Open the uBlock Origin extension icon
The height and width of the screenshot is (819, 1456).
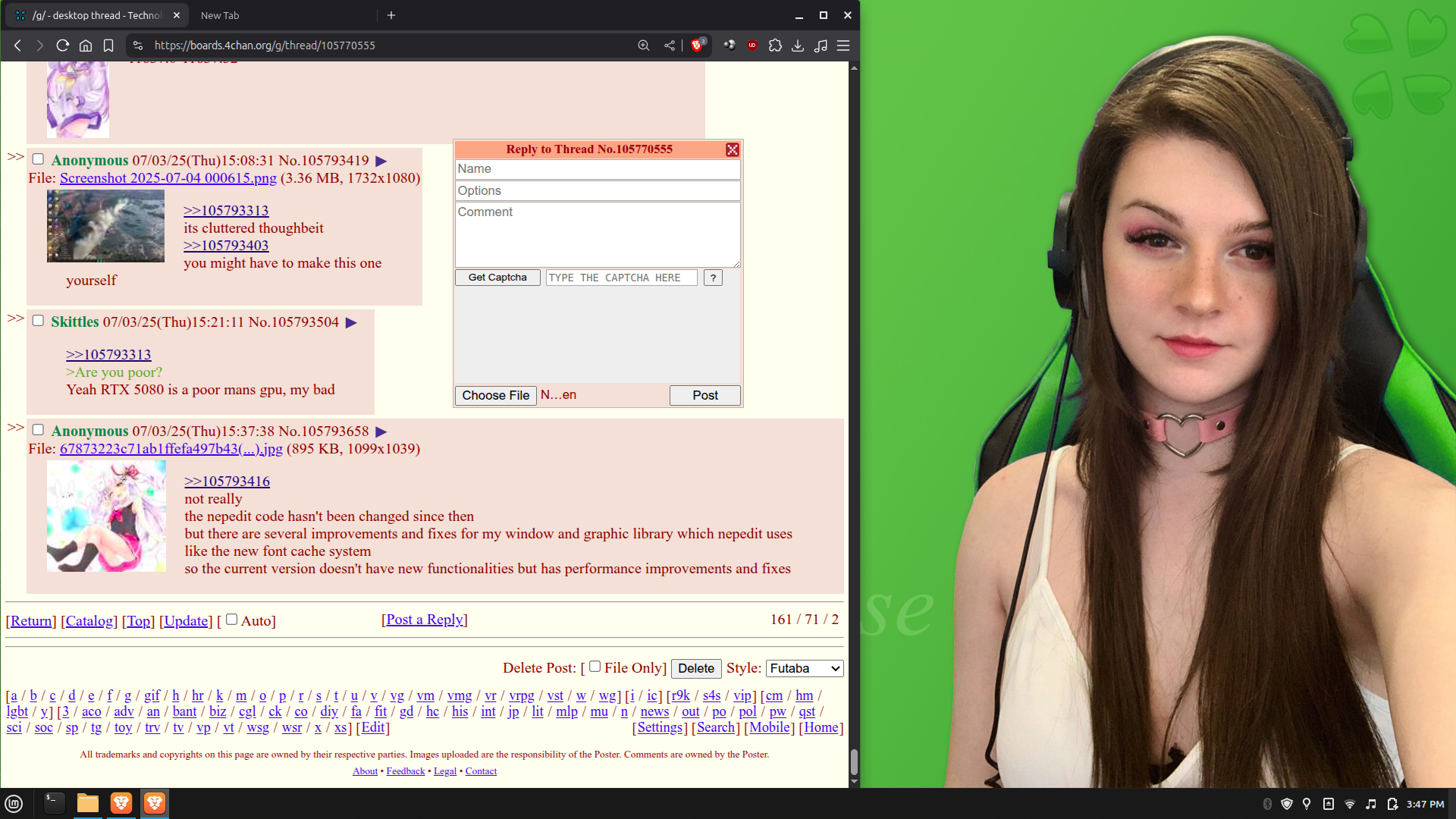tap(752, 45)
